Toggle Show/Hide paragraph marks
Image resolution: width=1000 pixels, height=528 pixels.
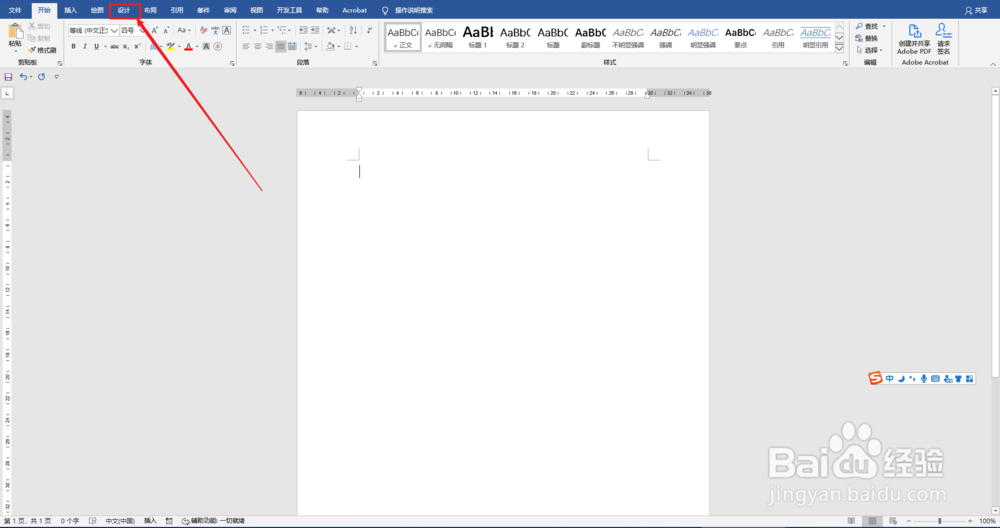(369, 30)
